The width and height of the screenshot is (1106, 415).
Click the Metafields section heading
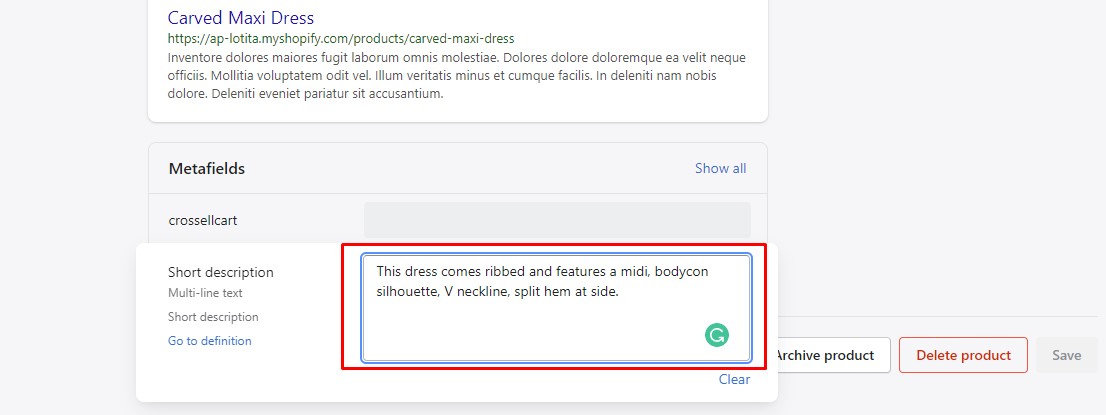tap(206, 168)
